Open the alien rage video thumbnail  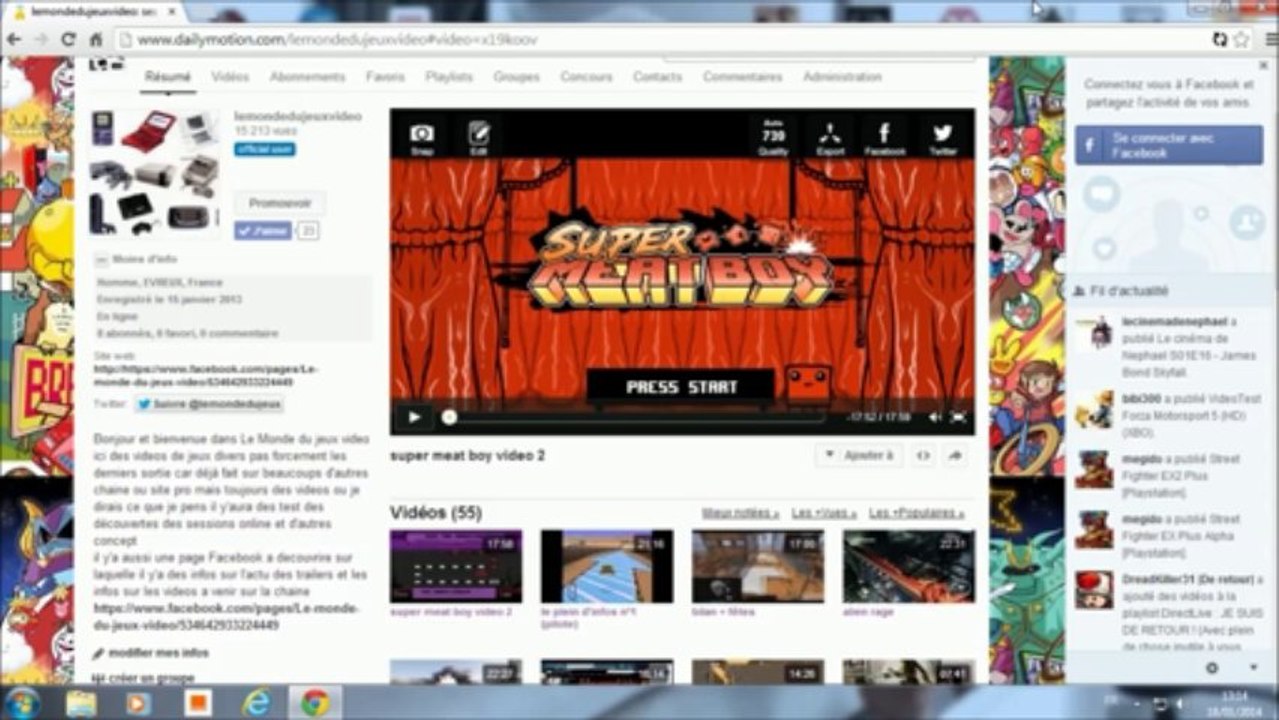(909, 566)
